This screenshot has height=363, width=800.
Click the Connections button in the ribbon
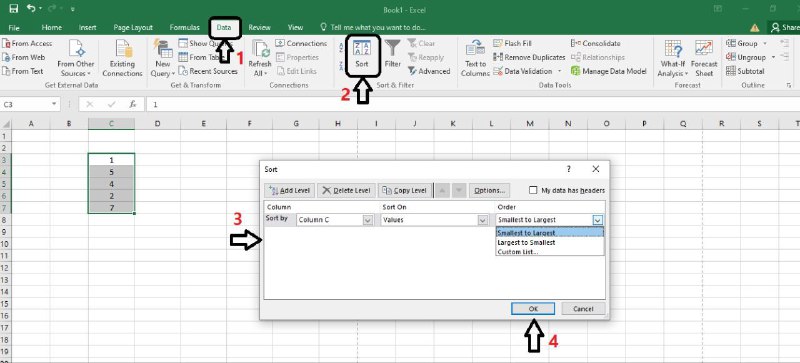[302, 43]
